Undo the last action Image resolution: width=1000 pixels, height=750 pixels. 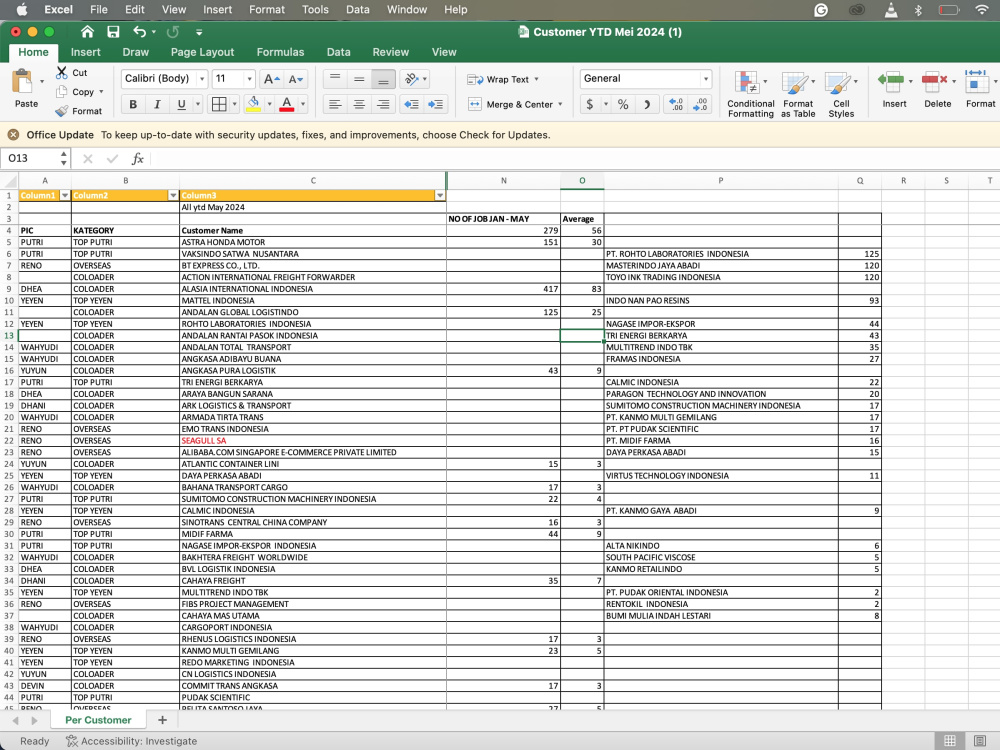(x=140, y=32)
